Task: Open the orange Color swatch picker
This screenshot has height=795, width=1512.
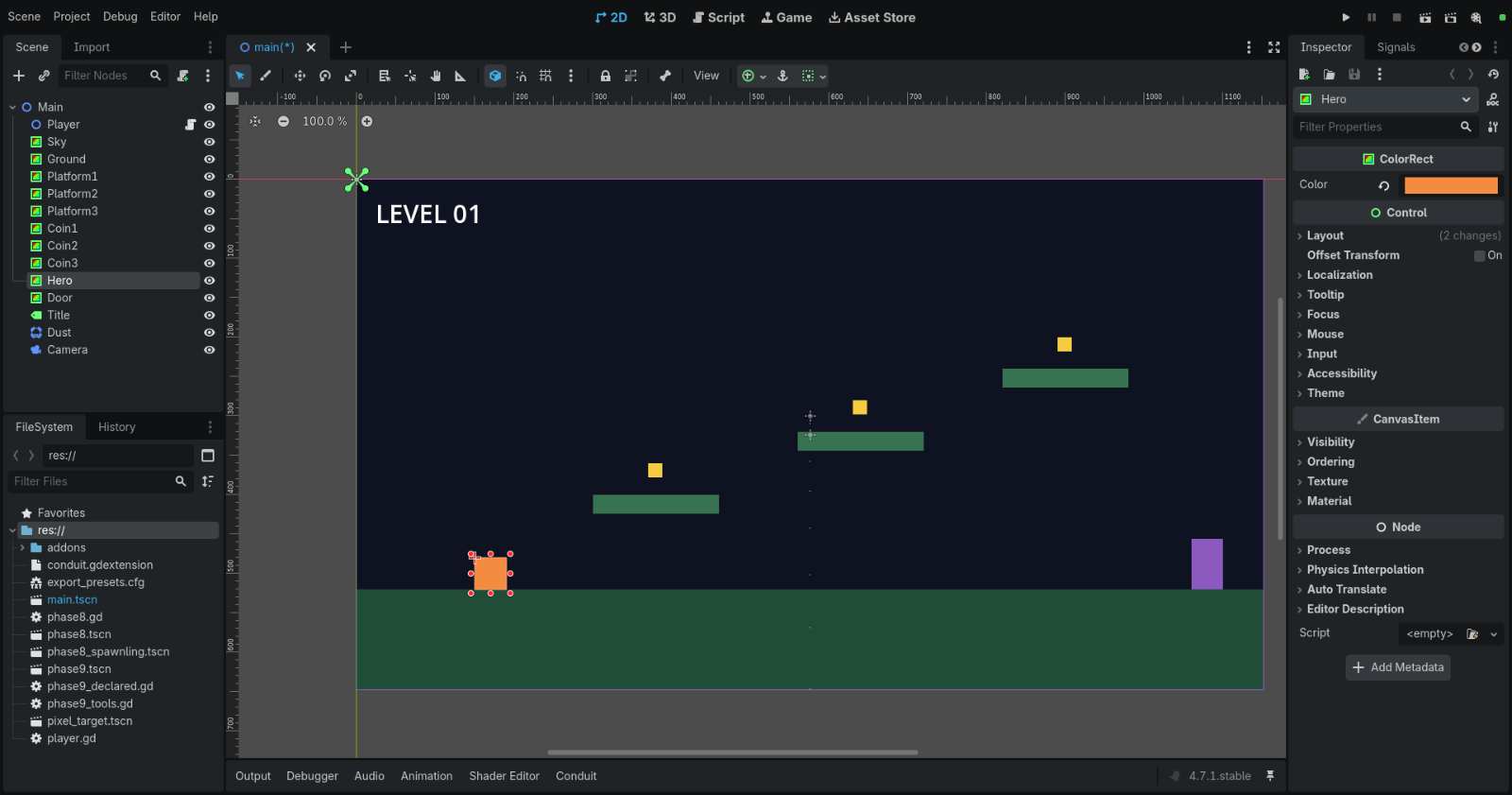Action: [1451, 185]
